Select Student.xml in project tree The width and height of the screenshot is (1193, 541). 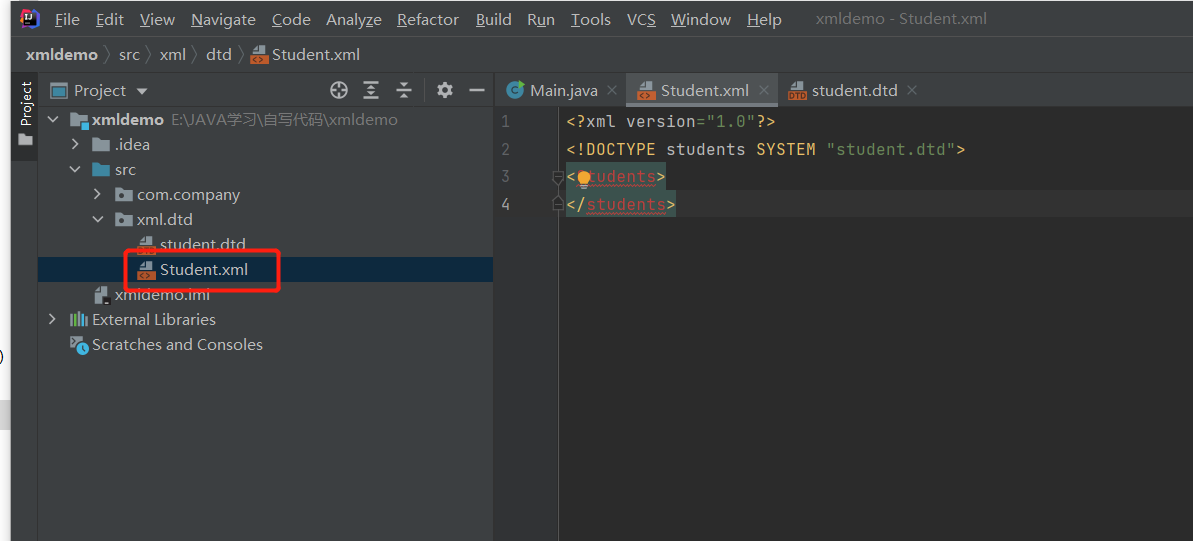pos(266,269)
